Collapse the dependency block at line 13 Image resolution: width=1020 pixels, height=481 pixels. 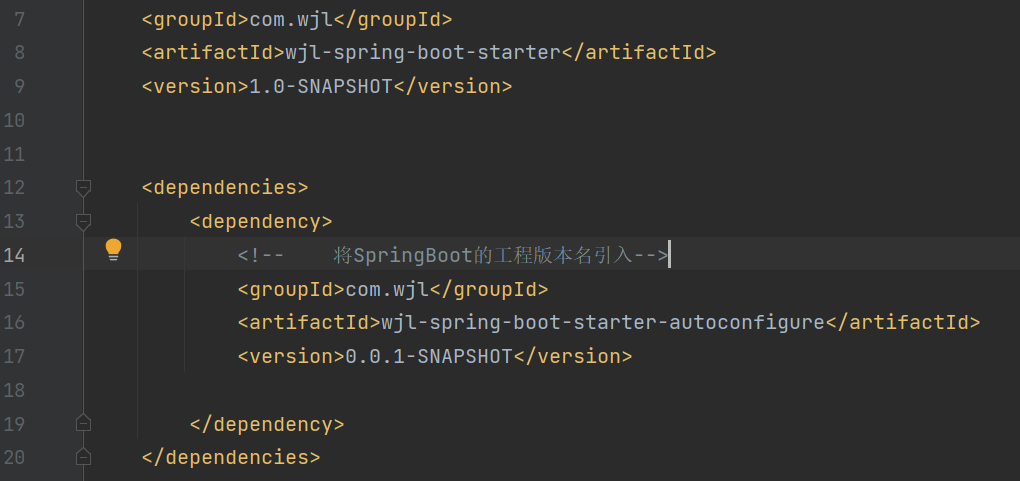click(84, 221)
